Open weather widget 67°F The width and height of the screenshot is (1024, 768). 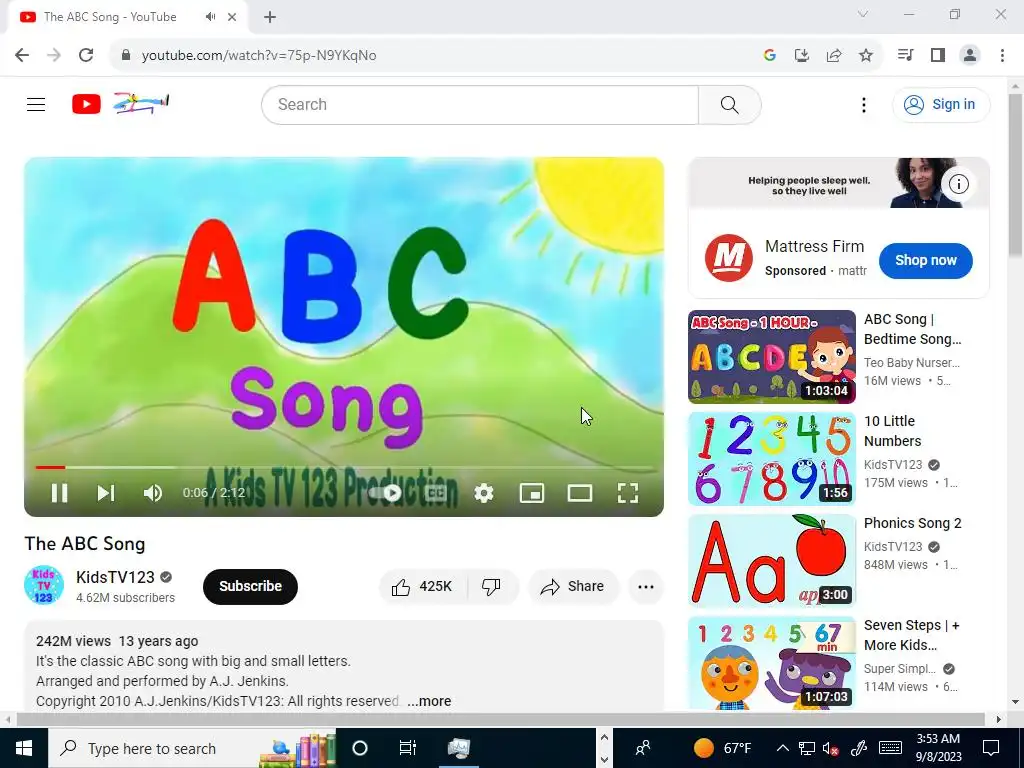click(x=722, y=748)
